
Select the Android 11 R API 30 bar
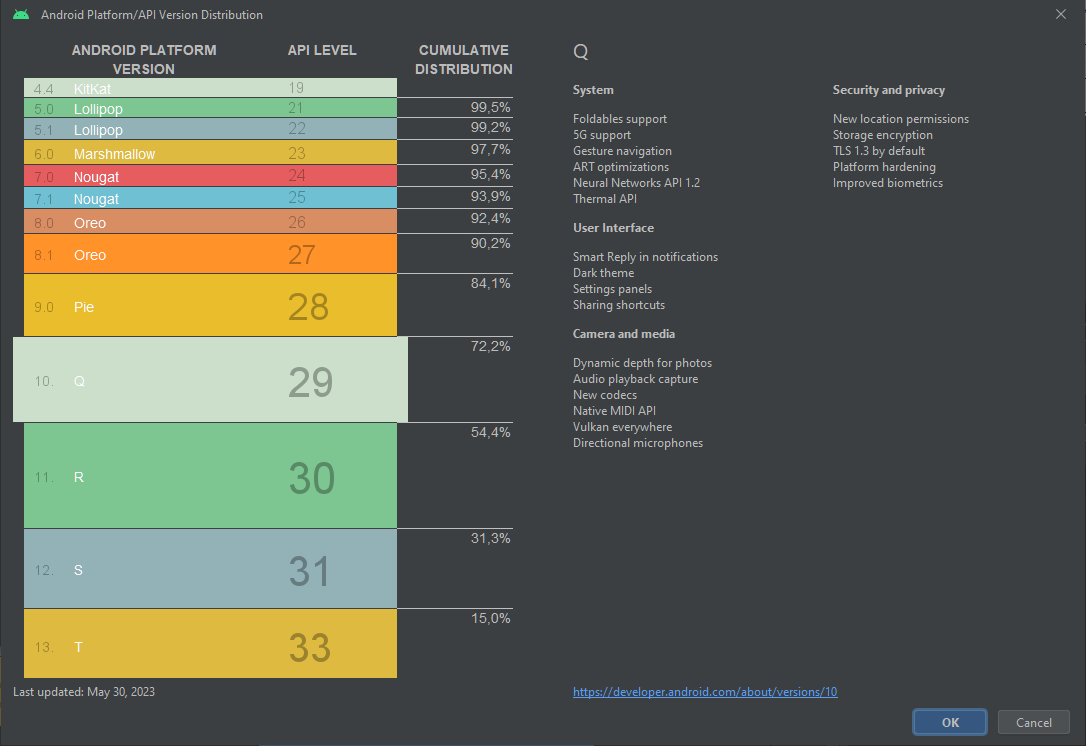pos(210,477)
